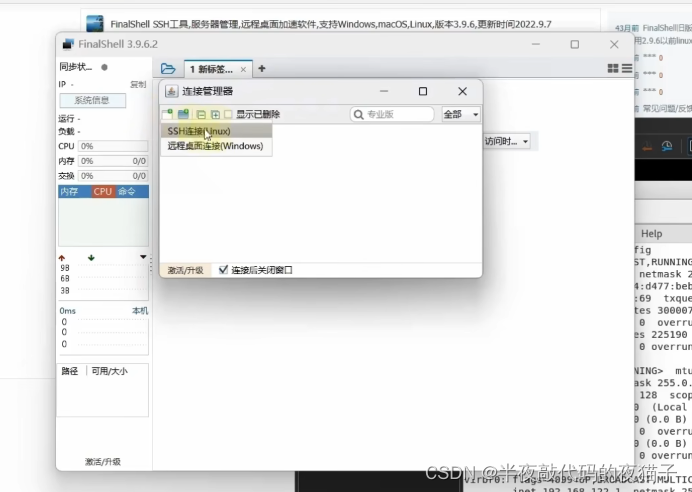The height and width of the screenshot is (492, 692).
Task: Click the 常见问题/反馈 link in the background page
Action: click(667, 109)
